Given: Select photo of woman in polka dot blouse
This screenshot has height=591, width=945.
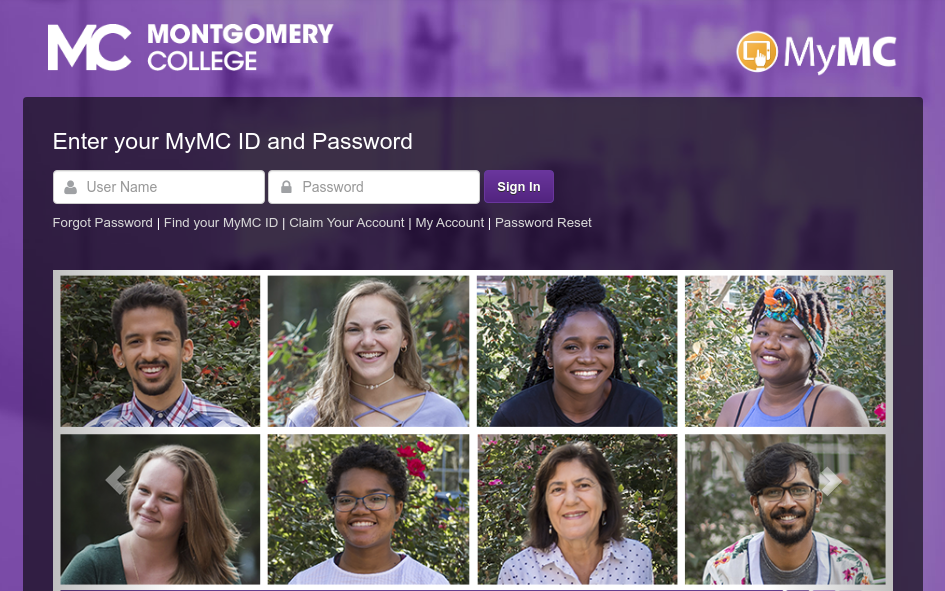Looking at the screenshot, I should pos(577,509).
